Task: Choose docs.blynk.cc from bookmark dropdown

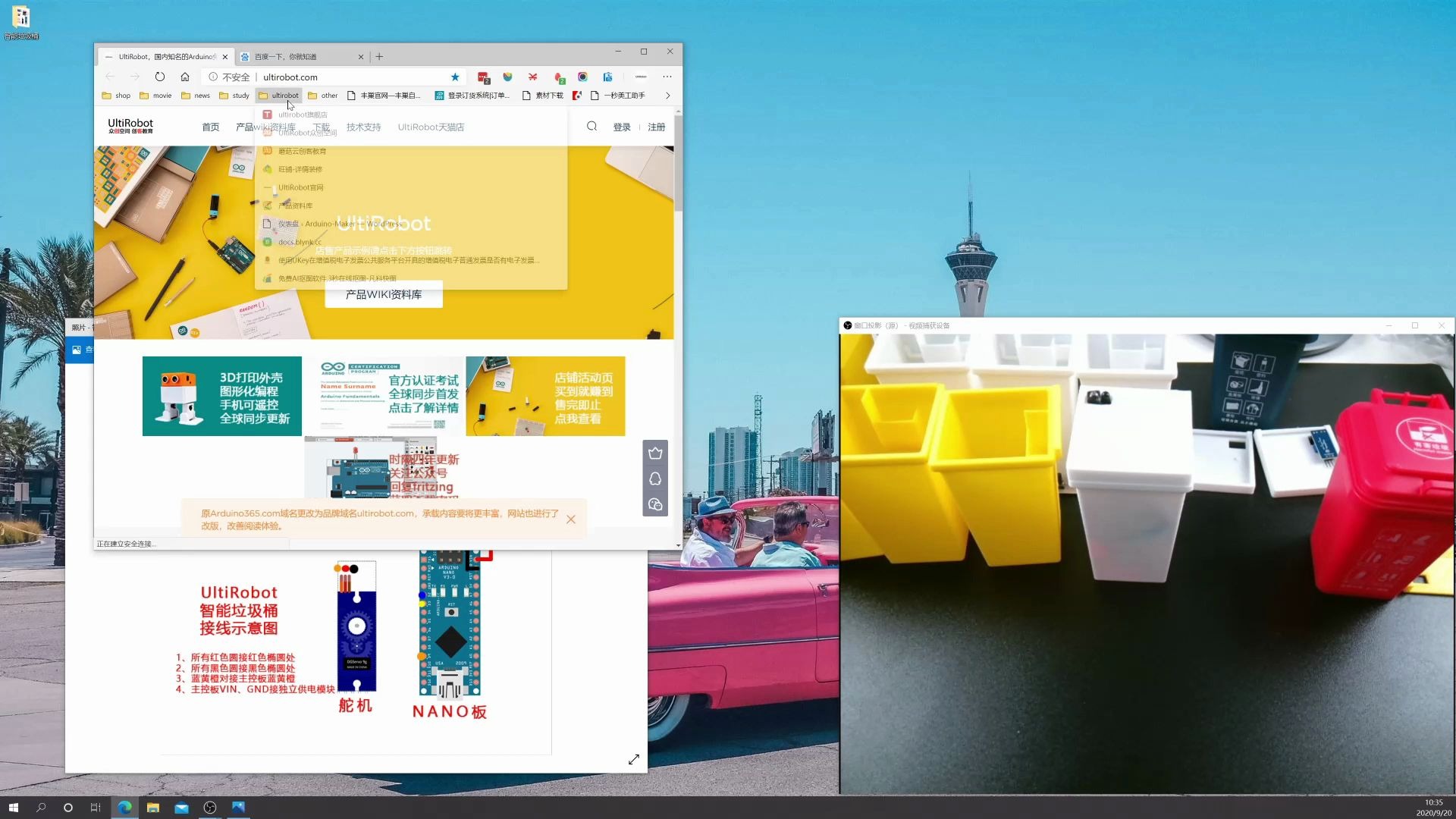Action: point(411,242)
